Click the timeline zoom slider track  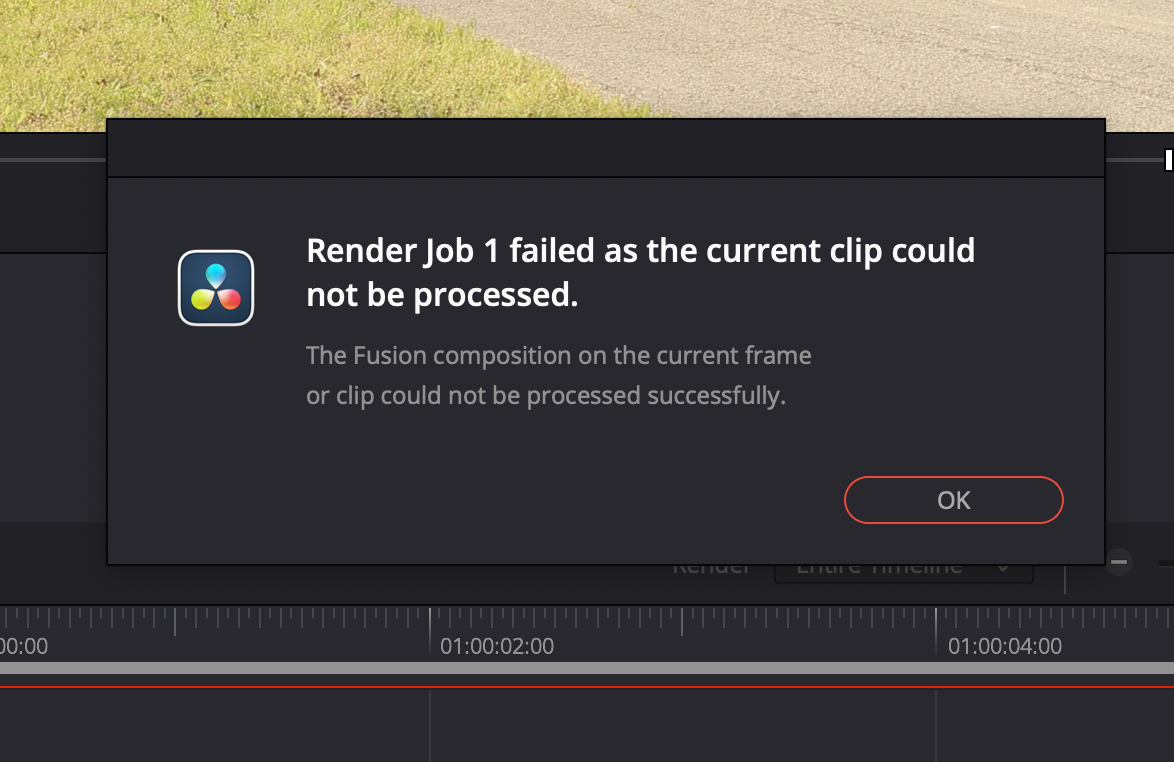(x=1166, y=562)
